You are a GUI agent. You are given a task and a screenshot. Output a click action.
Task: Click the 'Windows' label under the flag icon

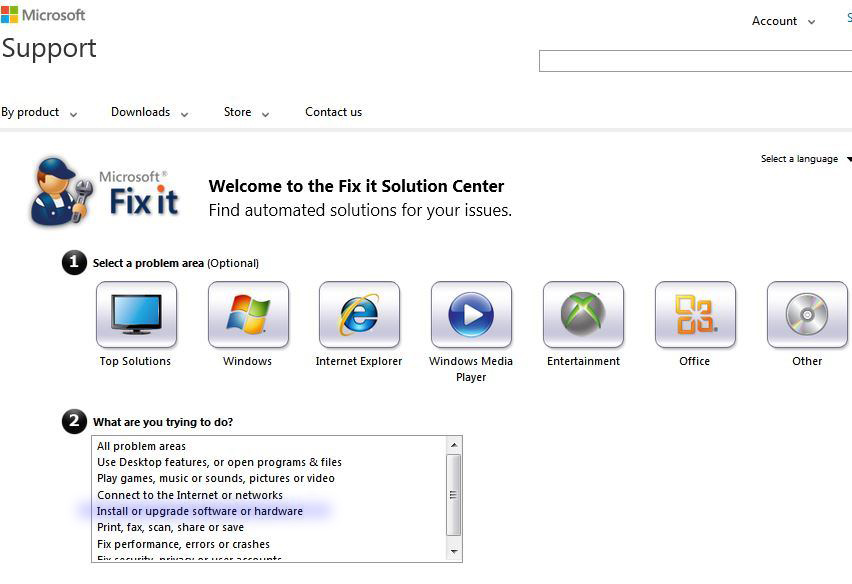247,361
